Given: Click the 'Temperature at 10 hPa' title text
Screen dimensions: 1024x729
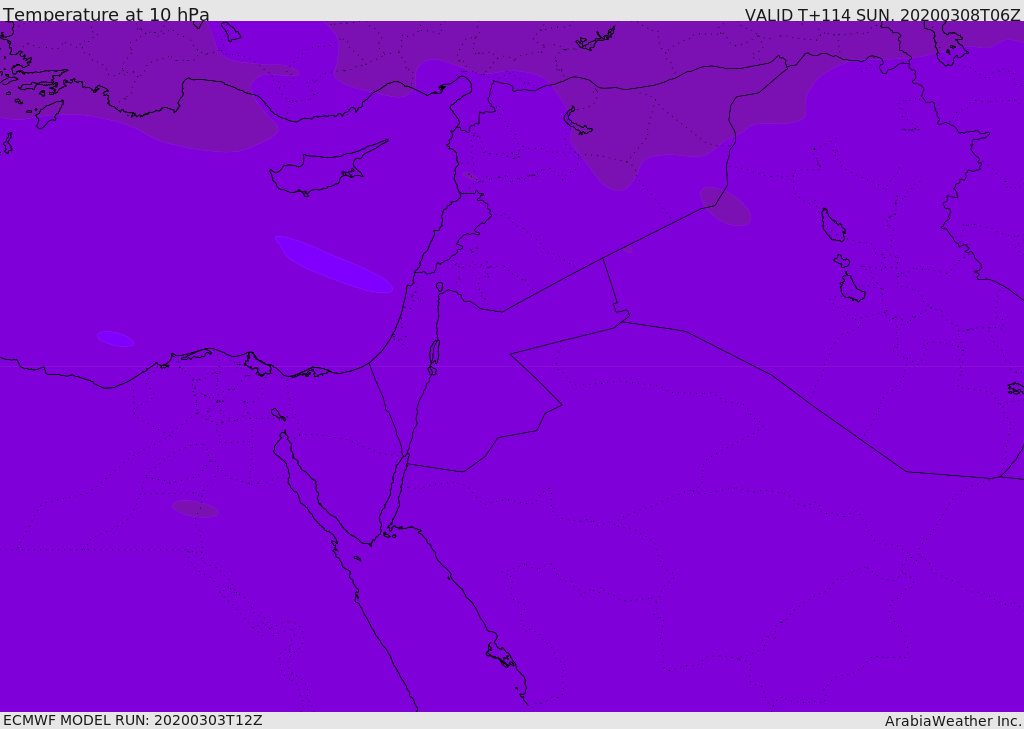Looking at the screenshot, I should point(106,14).
